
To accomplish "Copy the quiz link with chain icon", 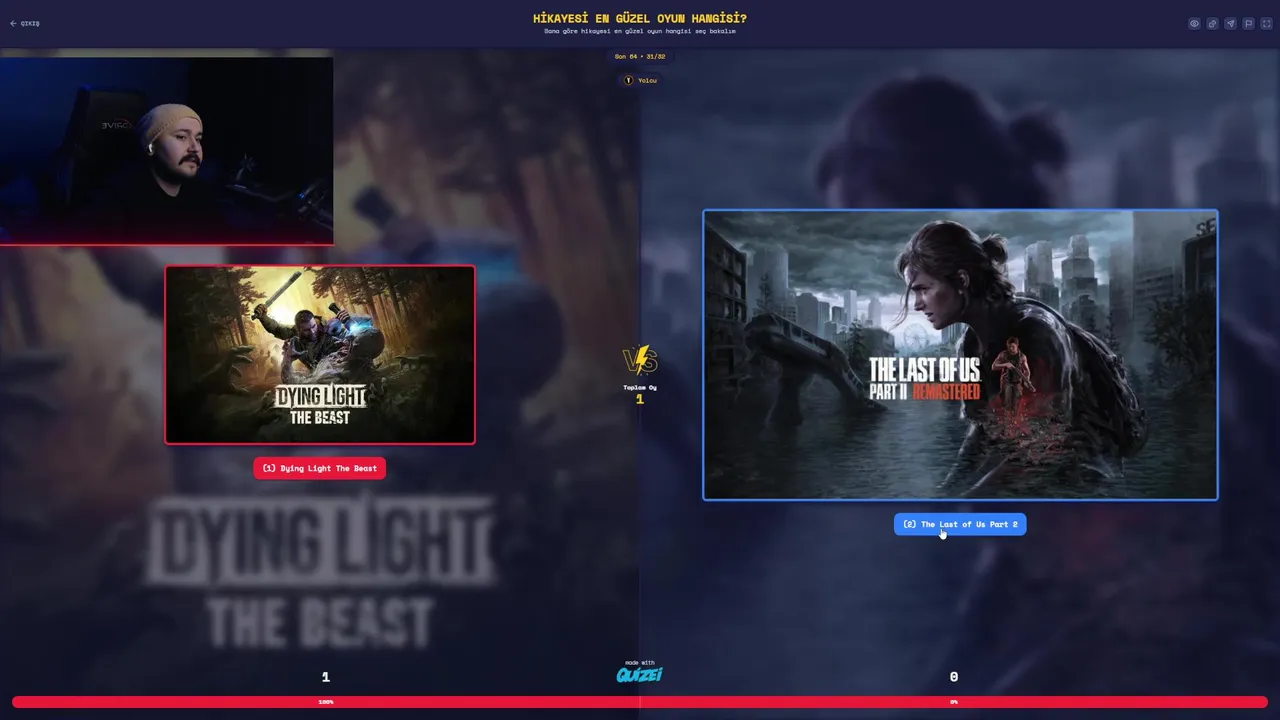I will [1212, 23].
